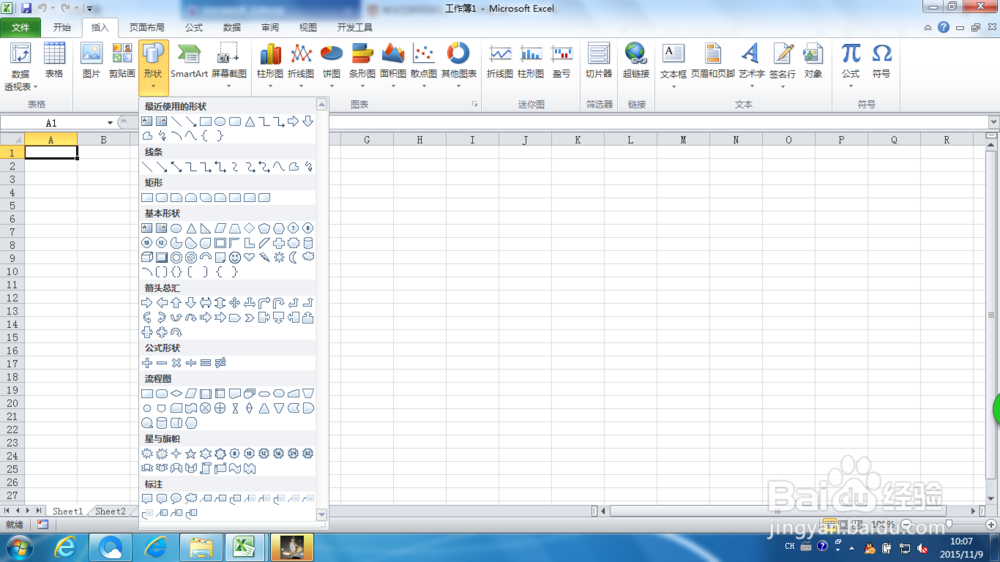This screenshot has height=562, width=1000.
Task: Switch to the 开始 Home tab
Action: (x=62, y=27)
